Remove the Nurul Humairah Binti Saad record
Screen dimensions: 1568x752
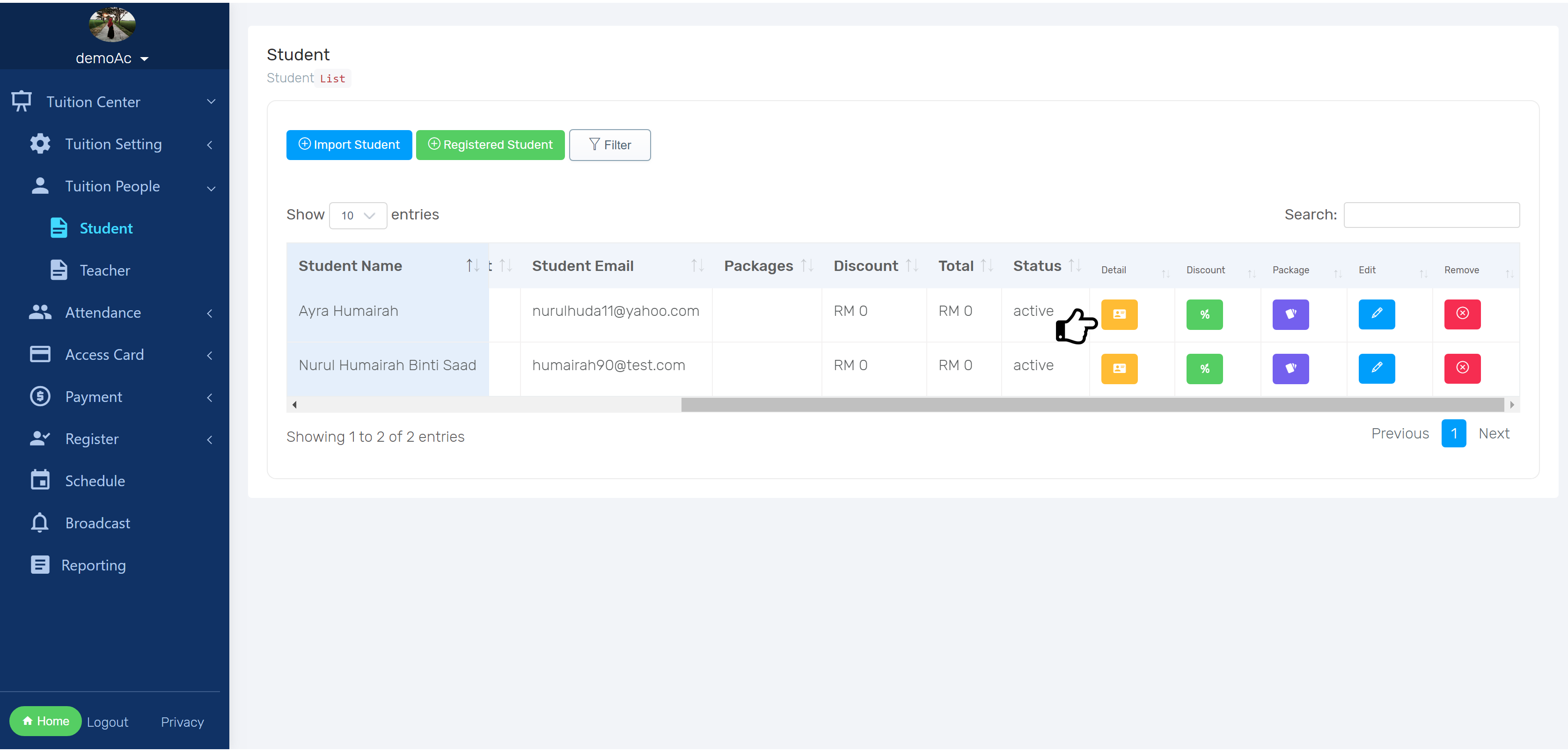point(1462,369)
